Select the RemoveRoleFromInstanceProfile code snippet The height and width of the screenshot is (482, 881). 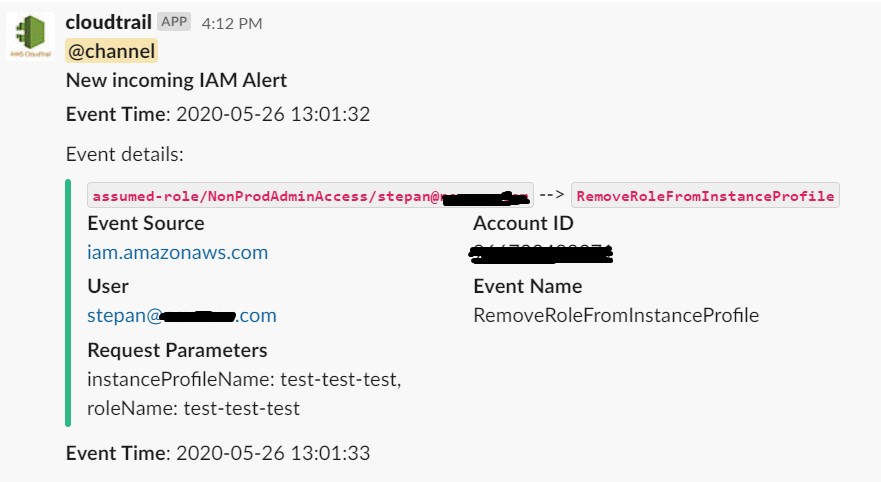[705, 195]
